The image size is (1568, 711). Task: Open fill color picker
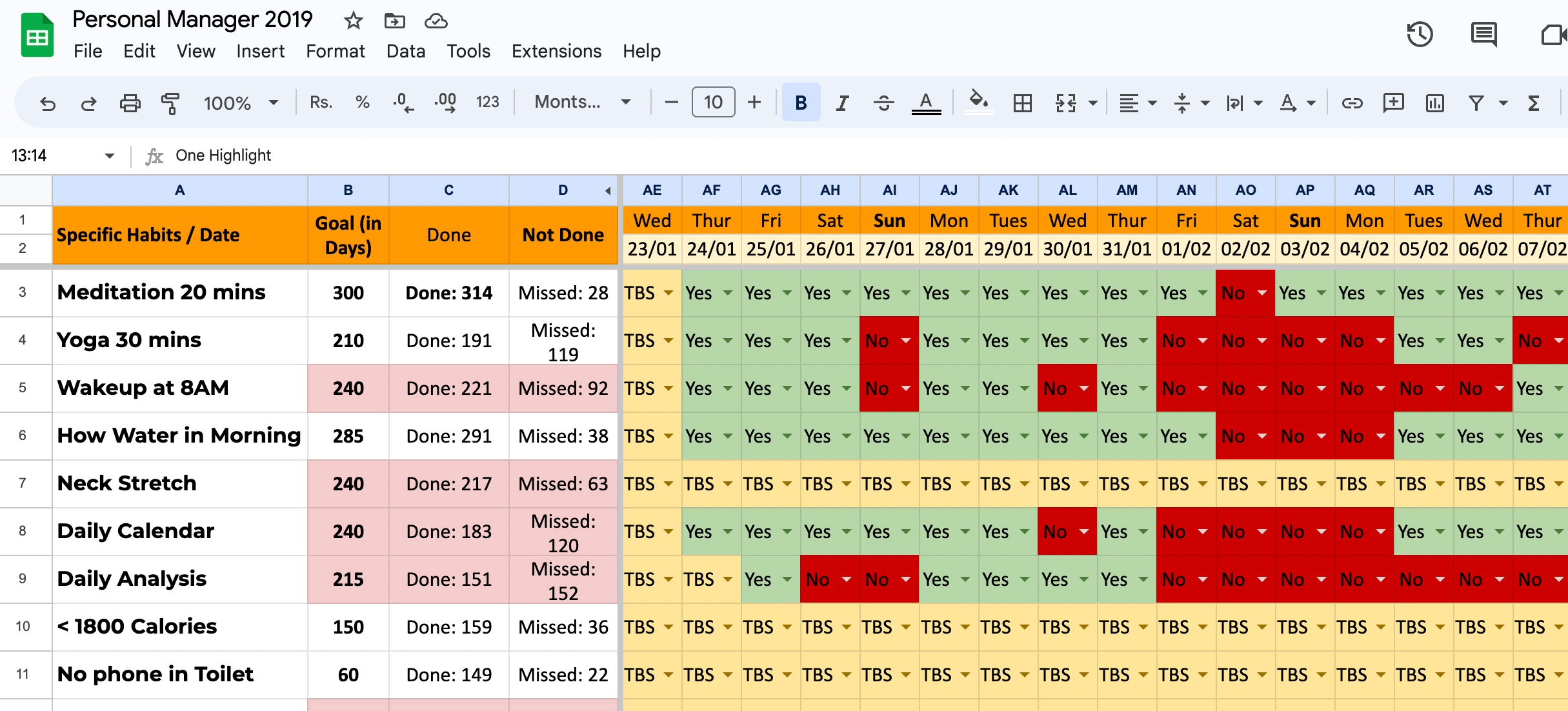coord(978,102)
